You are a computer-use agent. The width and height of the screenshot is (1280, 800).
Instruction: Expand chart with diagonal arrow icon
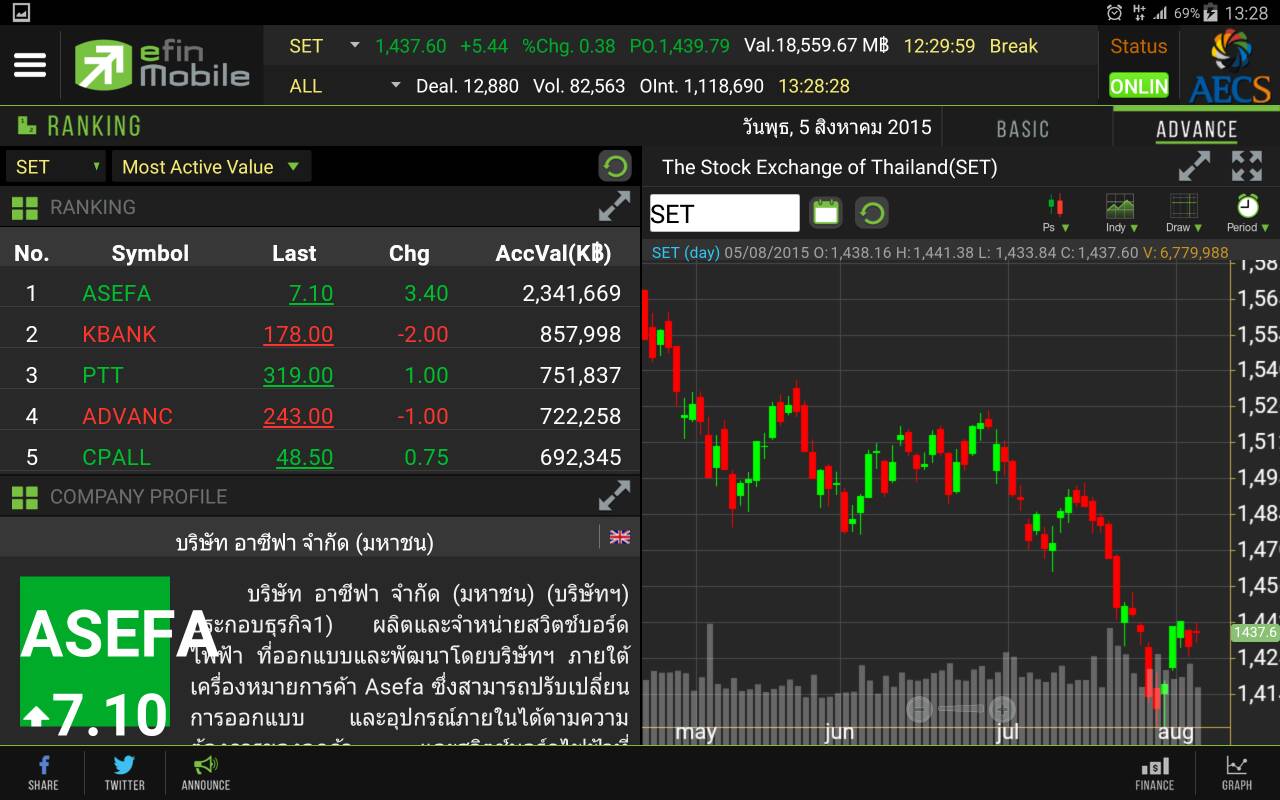coord(1194,166)
